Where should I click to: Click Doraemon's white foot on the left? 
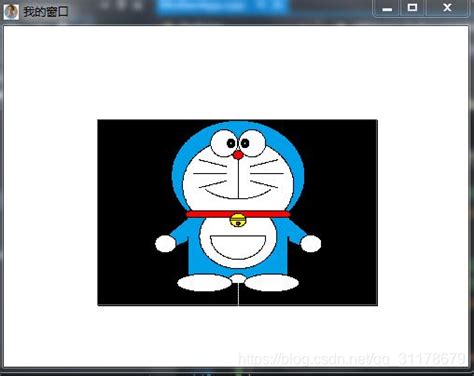(x=204, y=283)
